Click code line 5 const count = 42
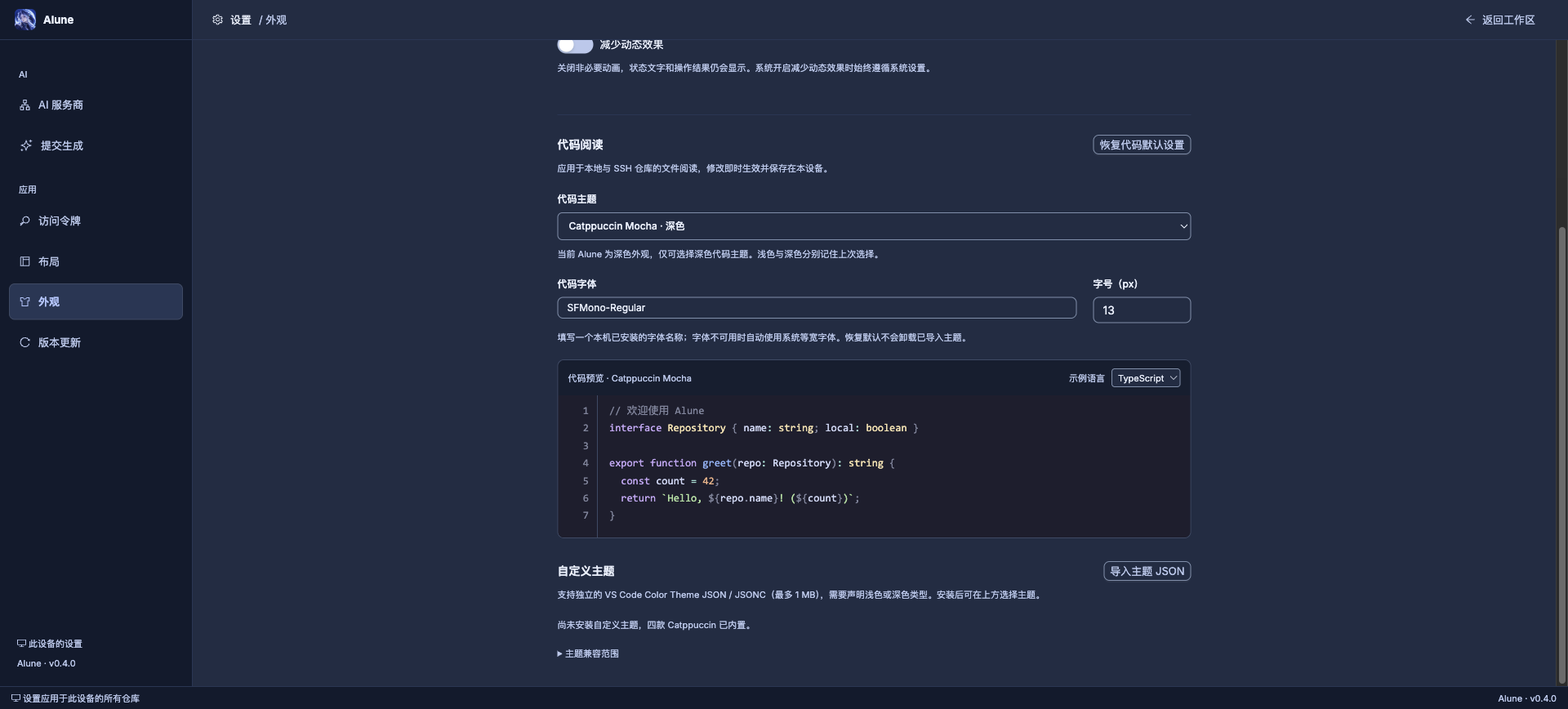Screen dimensions: 1568x709 [x=670, y=481]
